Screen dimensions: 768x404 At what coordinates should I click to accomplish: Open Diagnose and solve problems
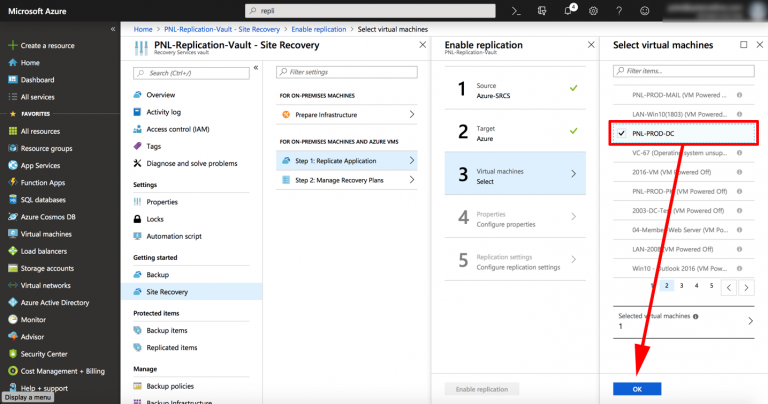tap(192, 164)
